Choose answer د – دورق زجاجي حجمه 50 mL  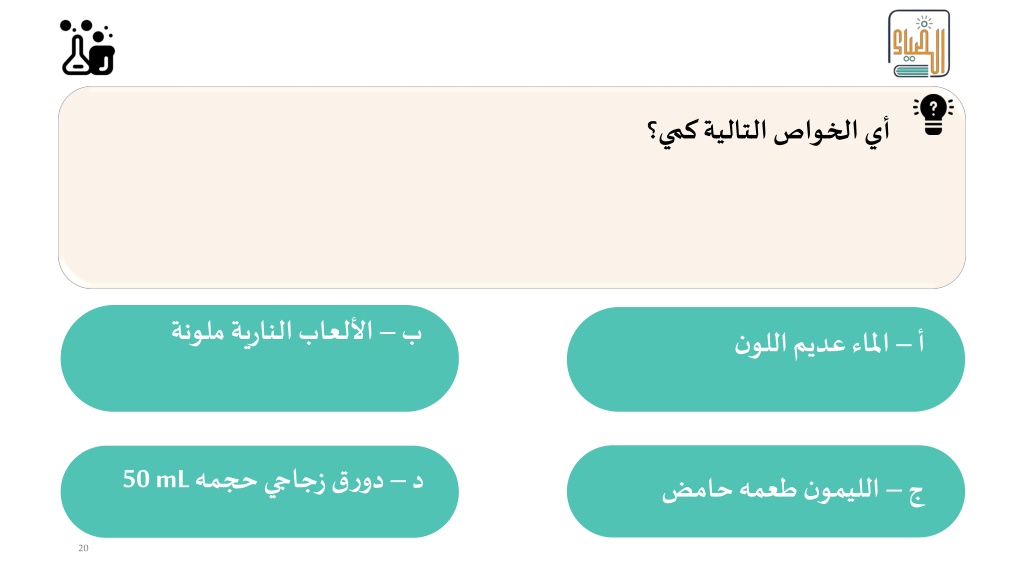[x=259, y=492]
